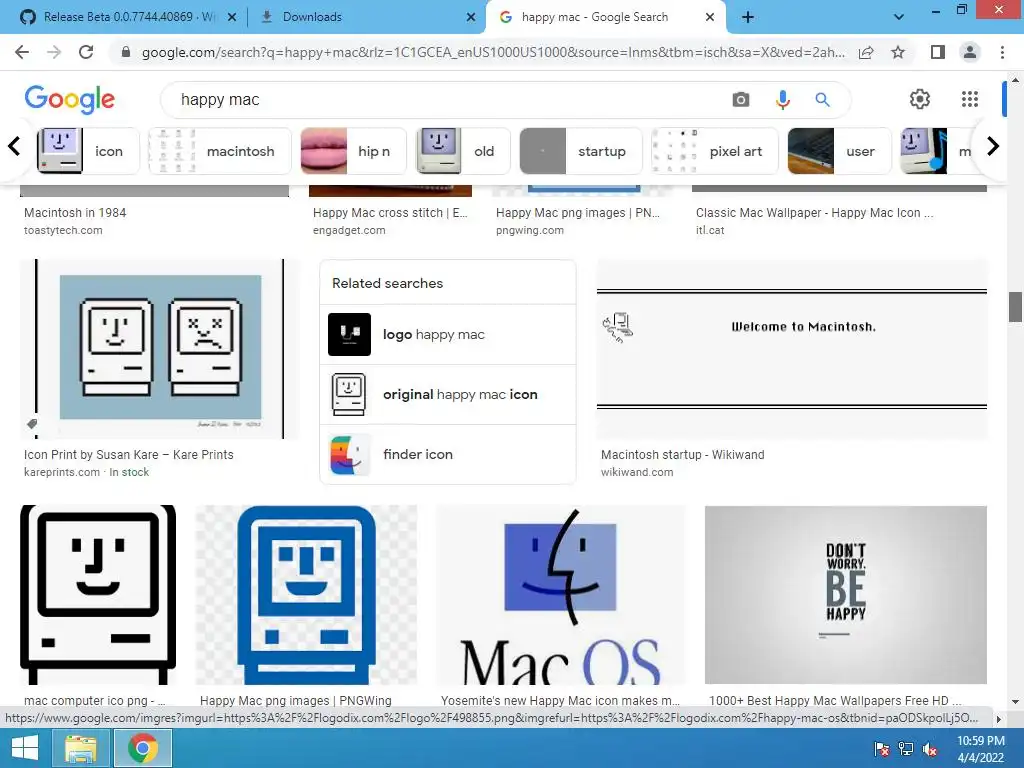Viewport: 1024px width, 768px height.
Task: Click the muted volume tray icon
Action: (x=929, y=749)
